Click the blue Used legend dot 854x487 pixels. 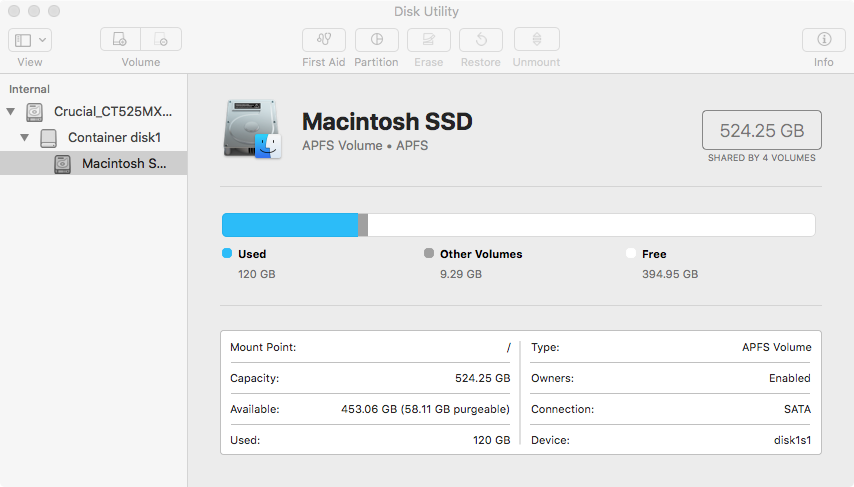click(227, 253)
